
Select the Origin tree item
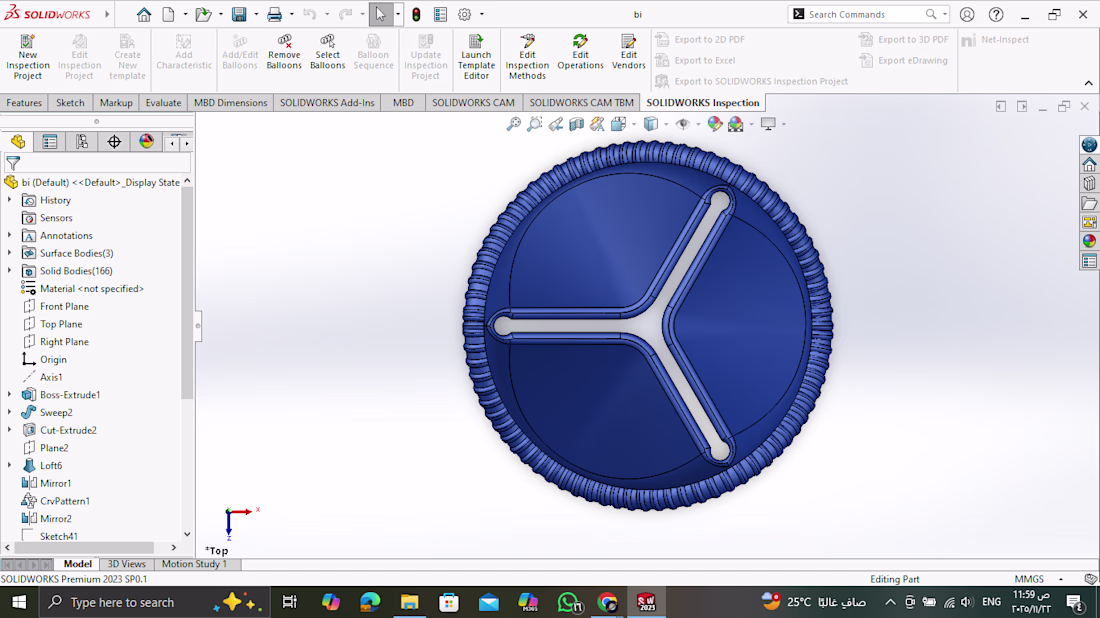pos(53,359)
